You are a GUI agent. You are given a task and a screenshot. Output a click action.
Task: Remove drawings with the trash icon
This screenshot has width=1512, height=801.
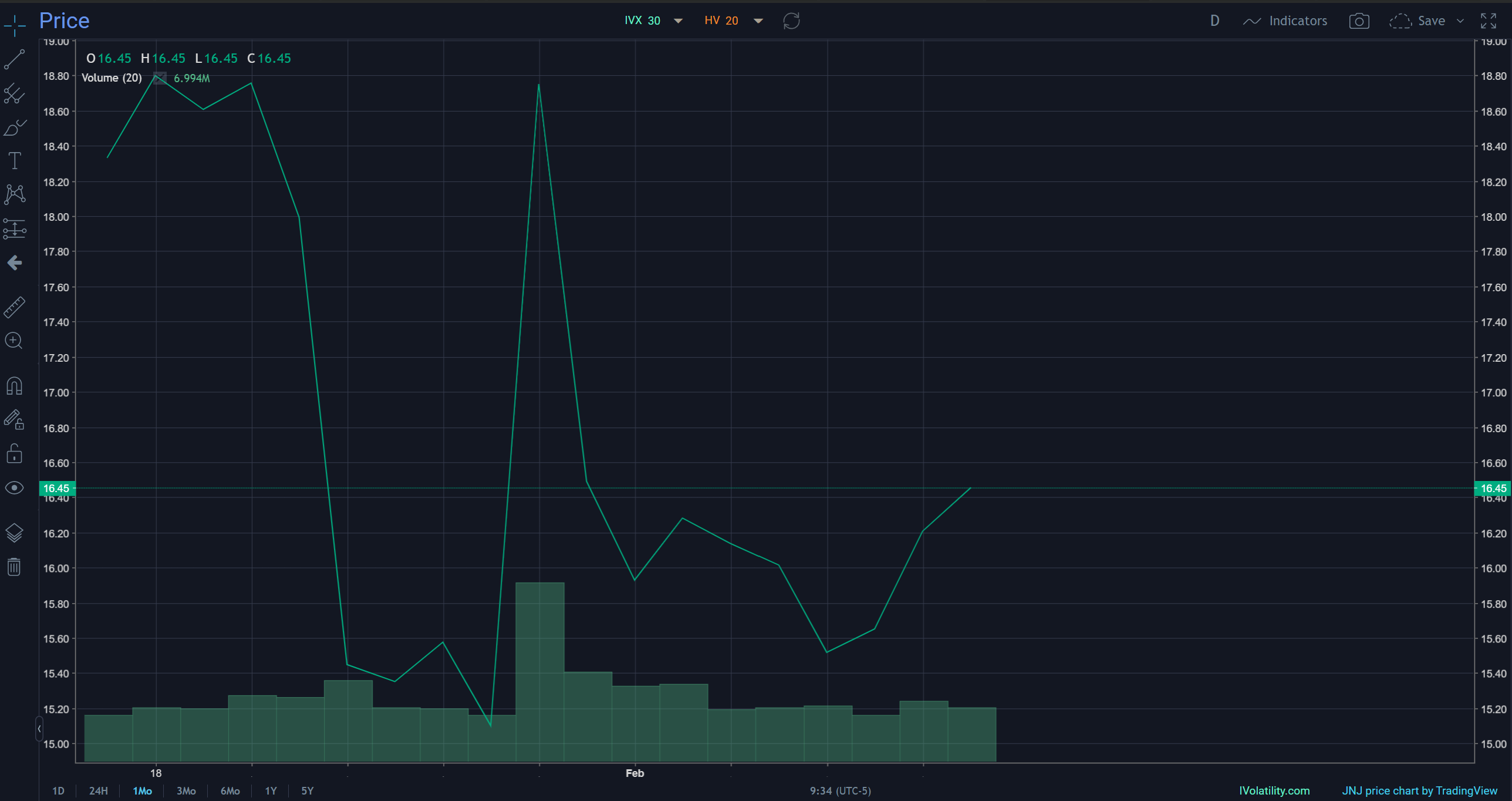(15, 567)
